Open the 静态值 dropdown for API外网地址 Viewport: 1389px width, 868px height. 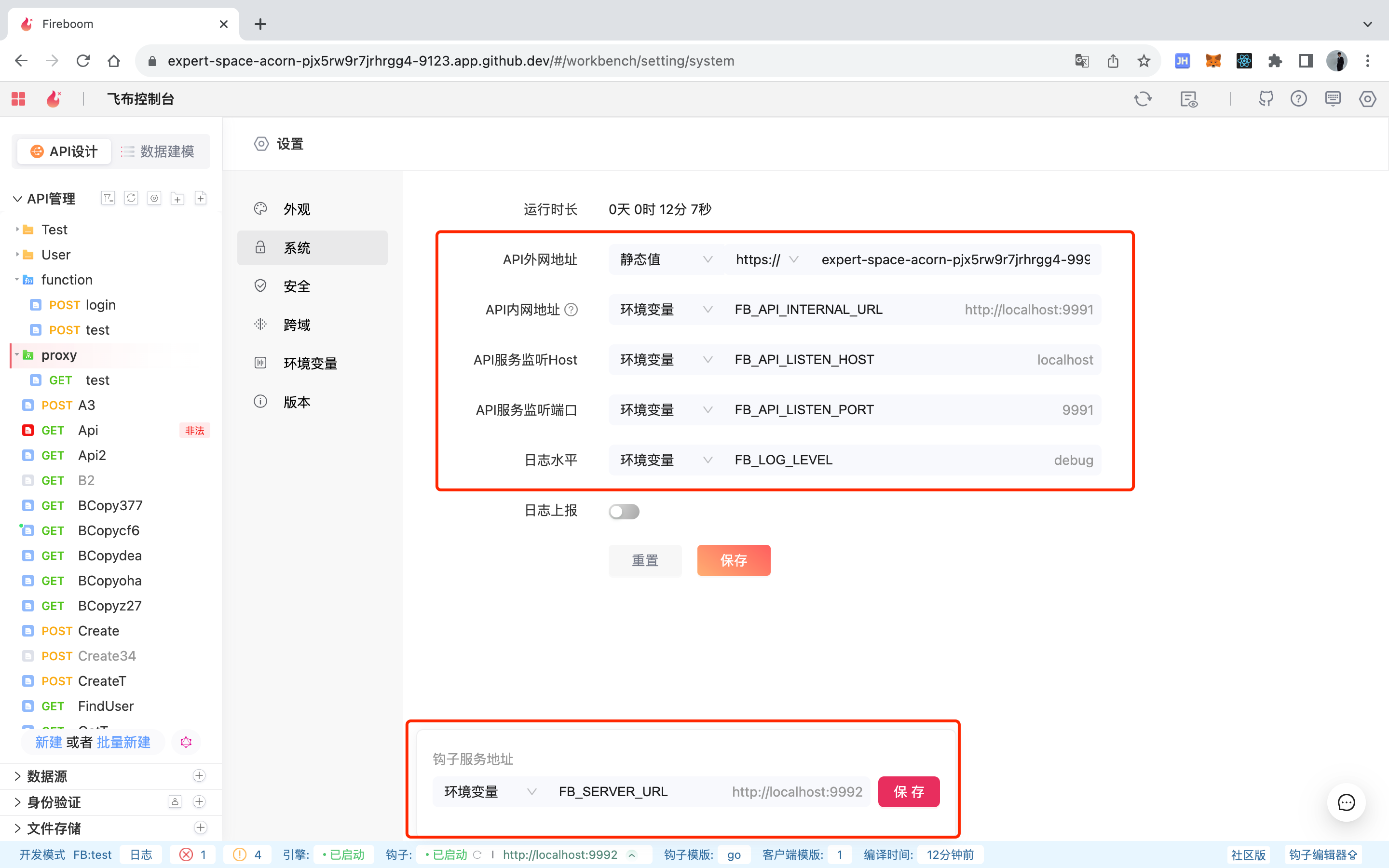click(x=666, y=259)
